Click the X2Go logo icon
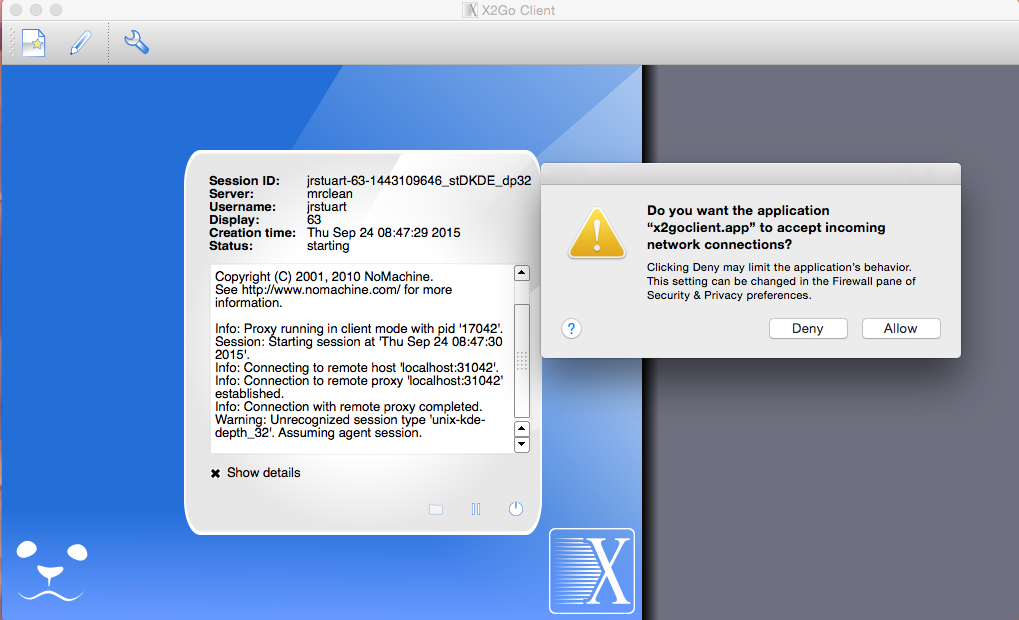The image size is (1019, 620). [x=592, y=571]
